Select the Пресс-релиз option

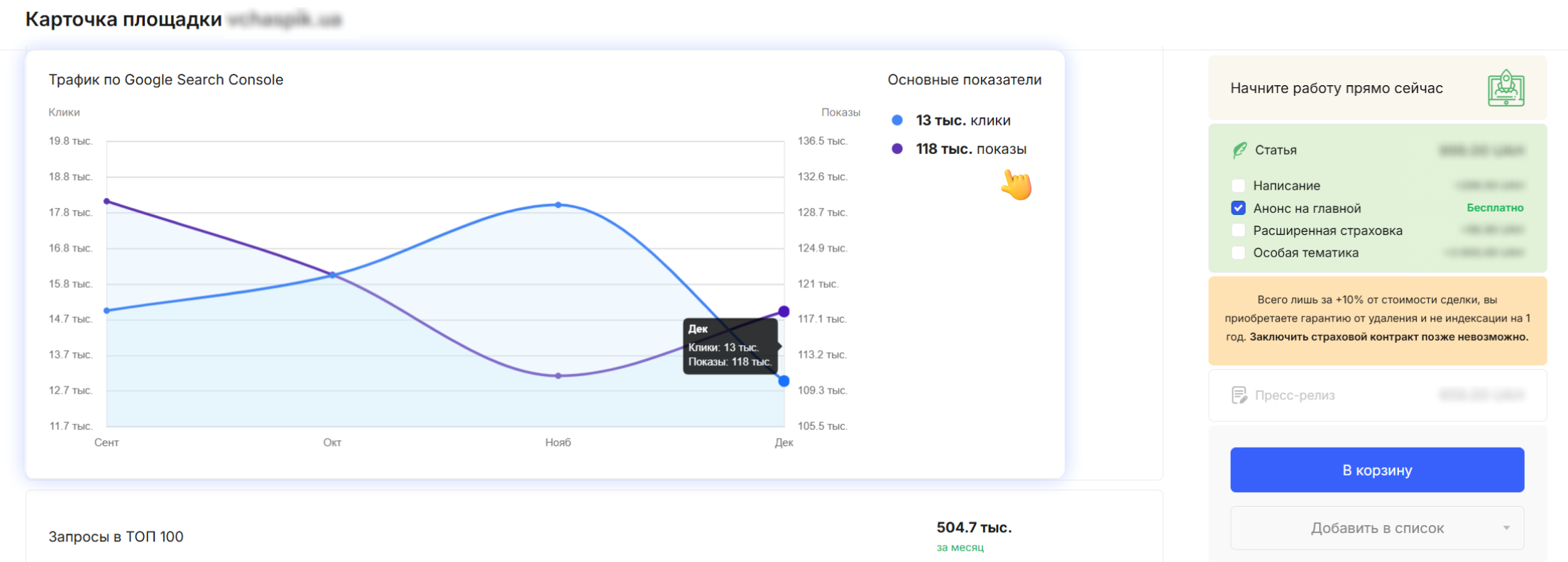pyautogui.click(x=1377, y=395)
